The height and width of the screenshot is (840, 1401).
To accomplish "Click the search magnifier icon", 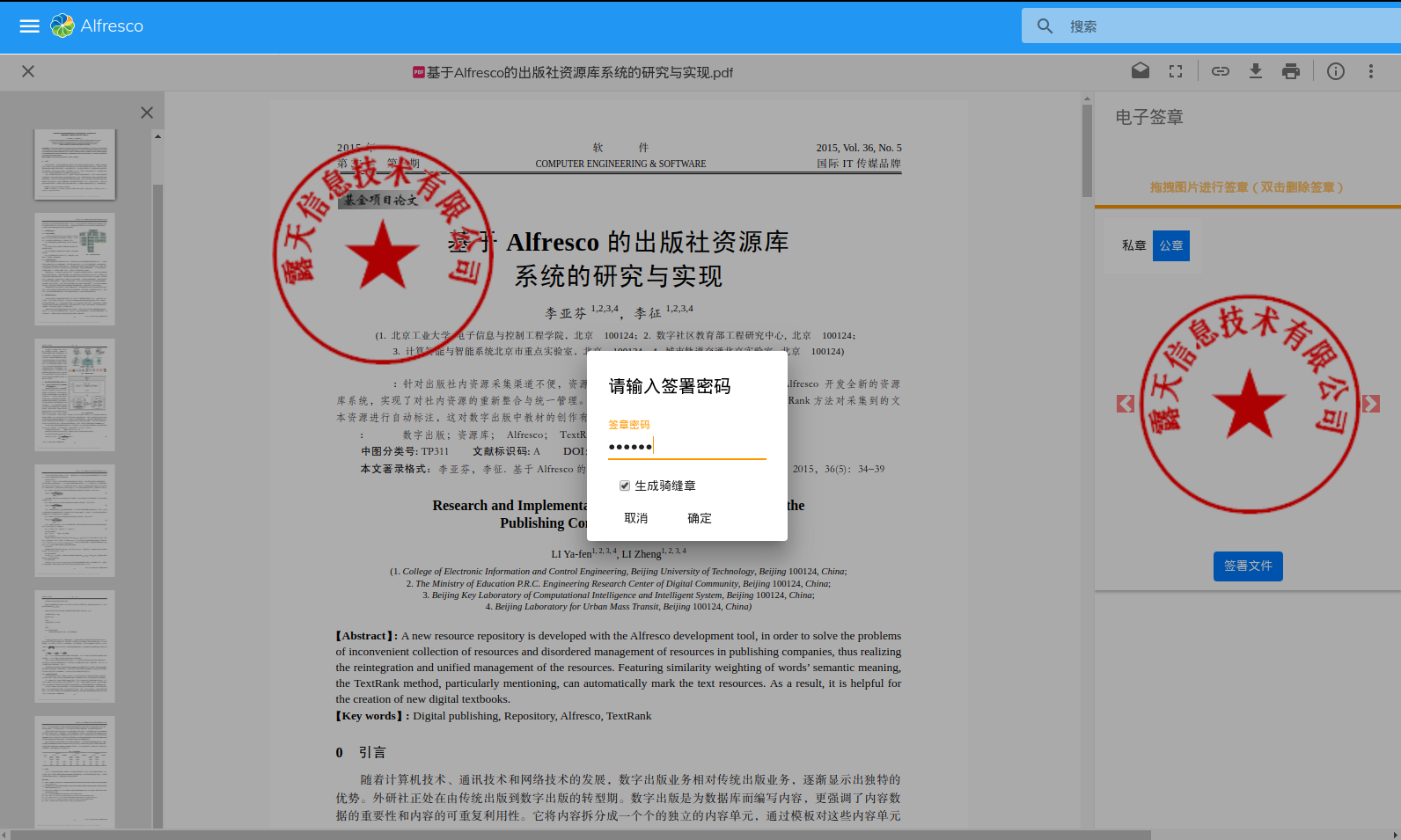I will click(x=1045, y=26).
